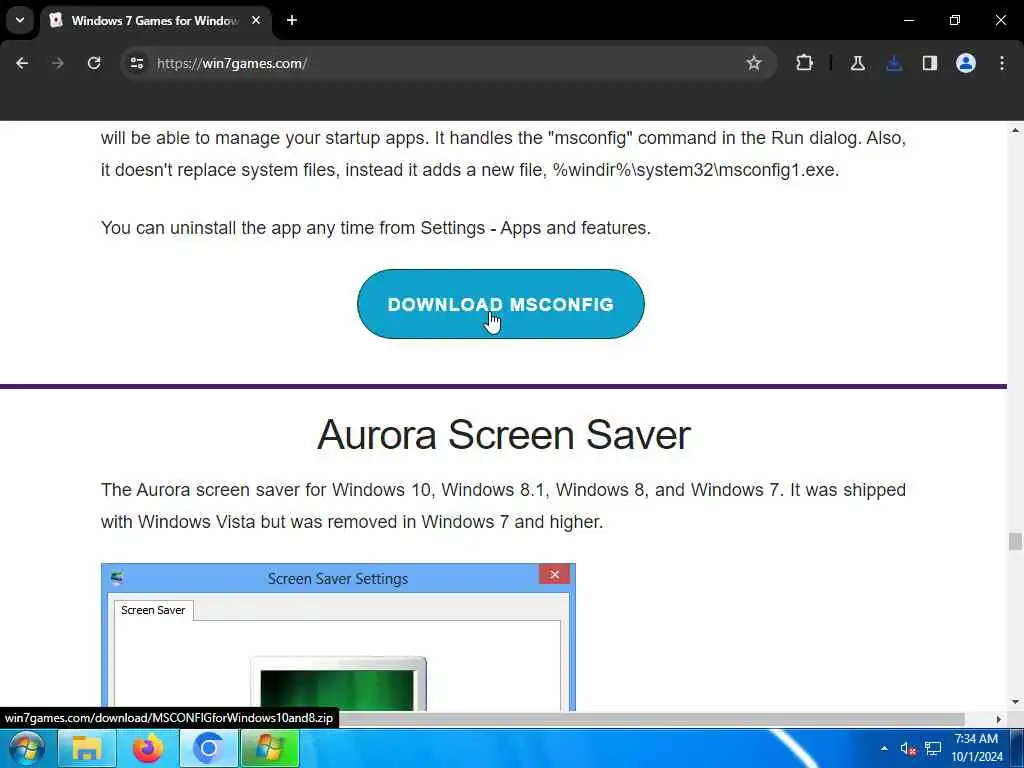Open the tab search dropdown
This screenshot has height=768, width=1024.
click(20, 20)
